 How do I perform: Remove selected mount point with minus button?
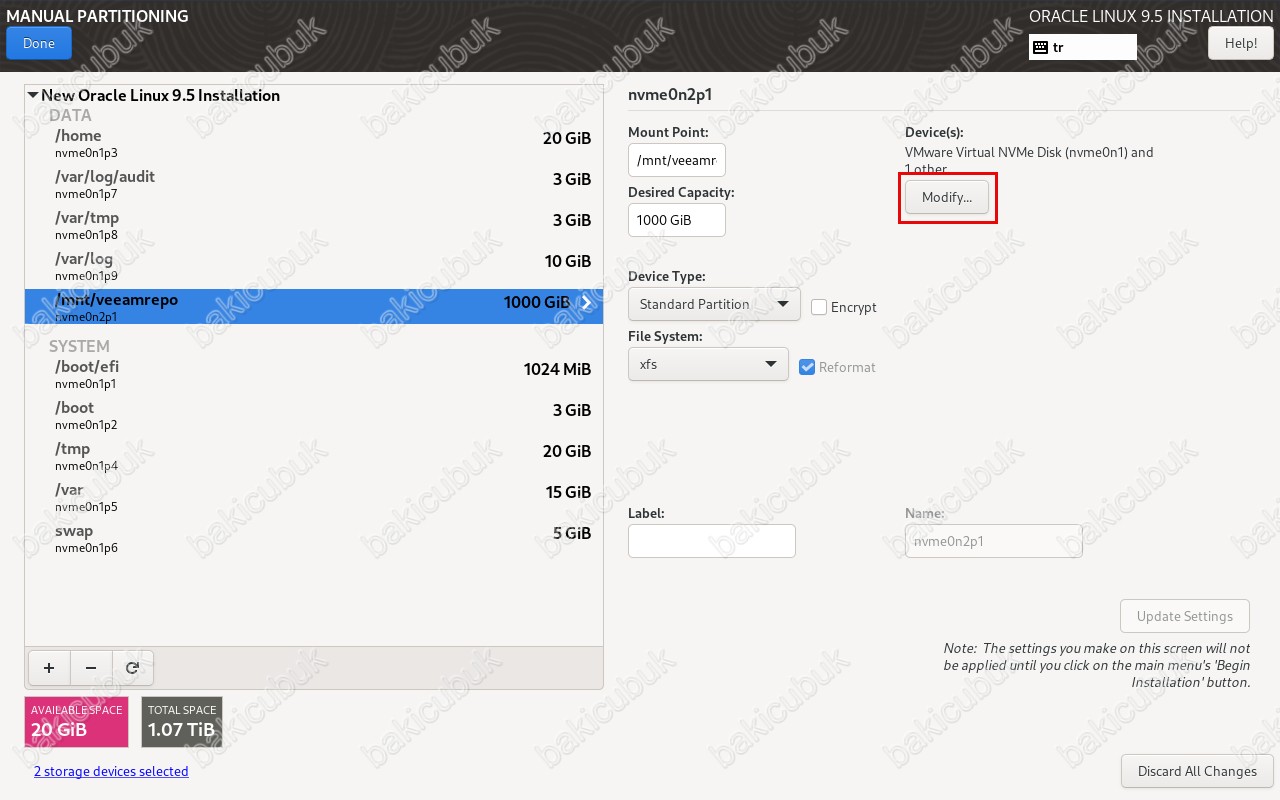pyautogui.click(x=91, y=668)
